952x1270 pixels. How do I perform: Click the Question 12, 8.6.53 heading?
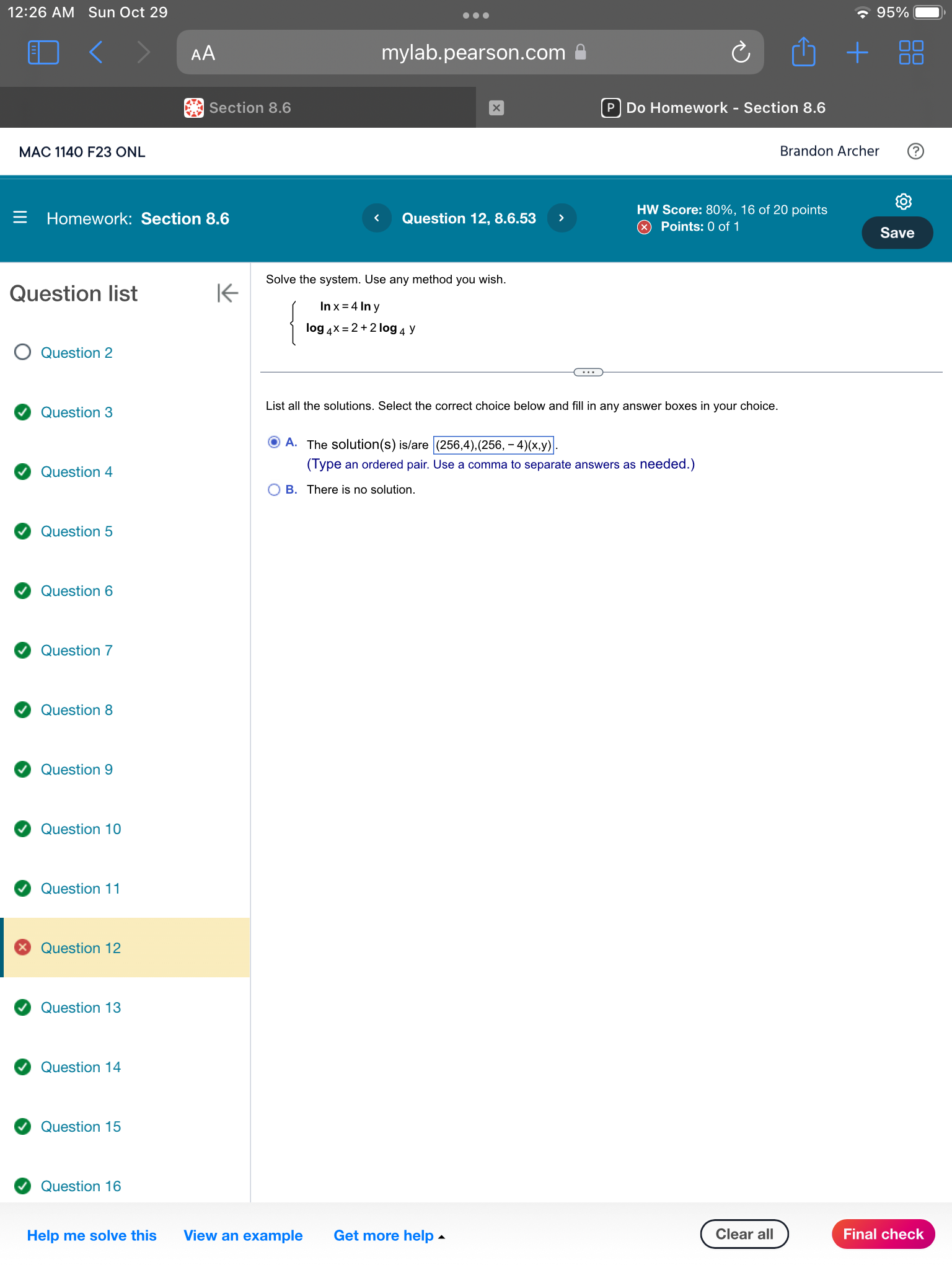point(469,218)
